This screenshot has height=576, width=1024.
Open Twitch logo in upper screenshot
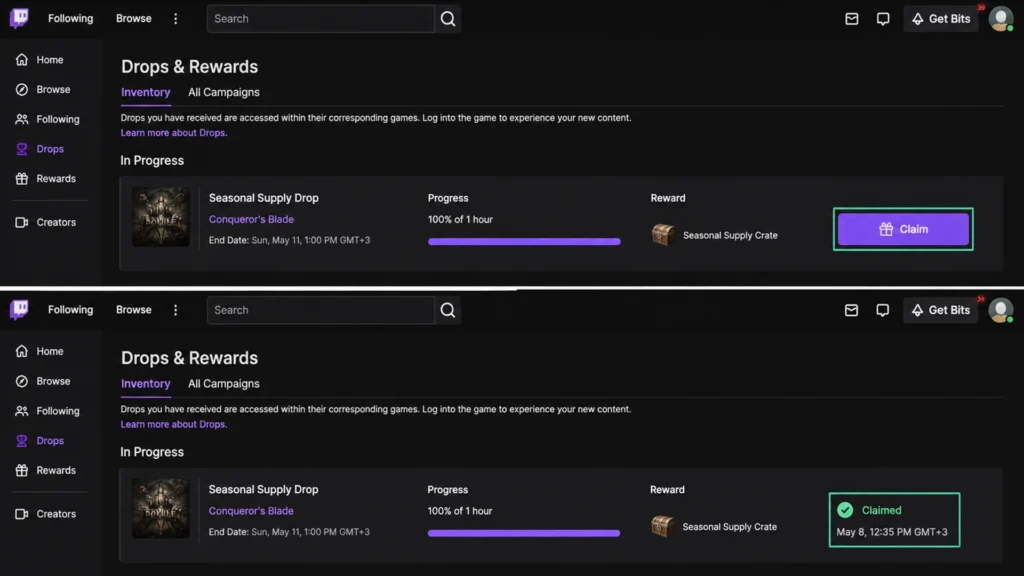pos(19,18)
